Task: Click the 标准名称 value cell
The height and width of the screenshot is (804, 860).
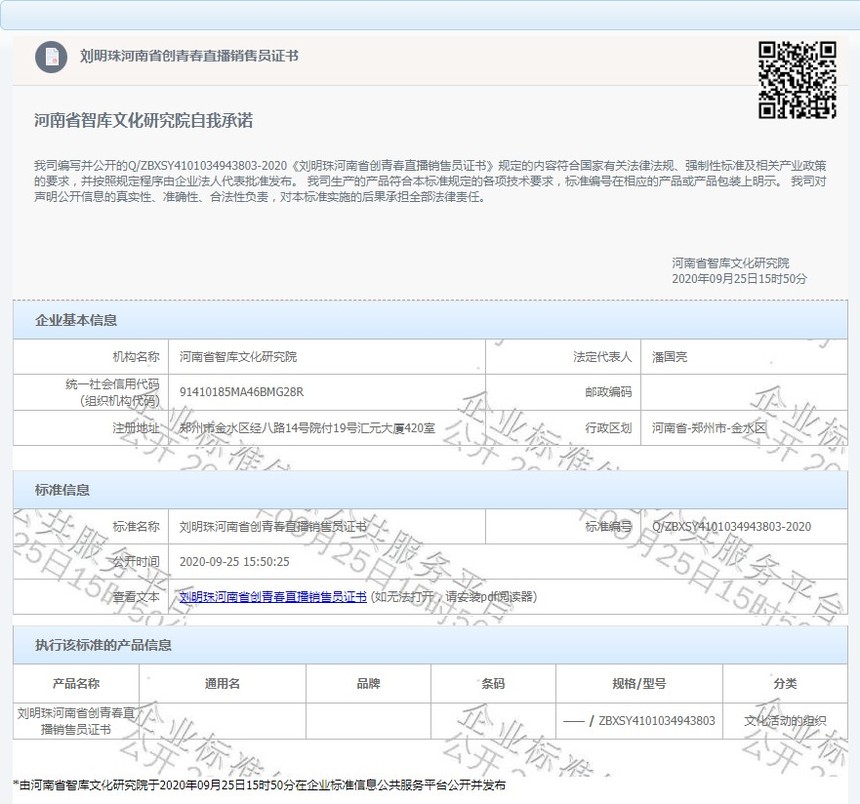Action: (x=327, y=526)
